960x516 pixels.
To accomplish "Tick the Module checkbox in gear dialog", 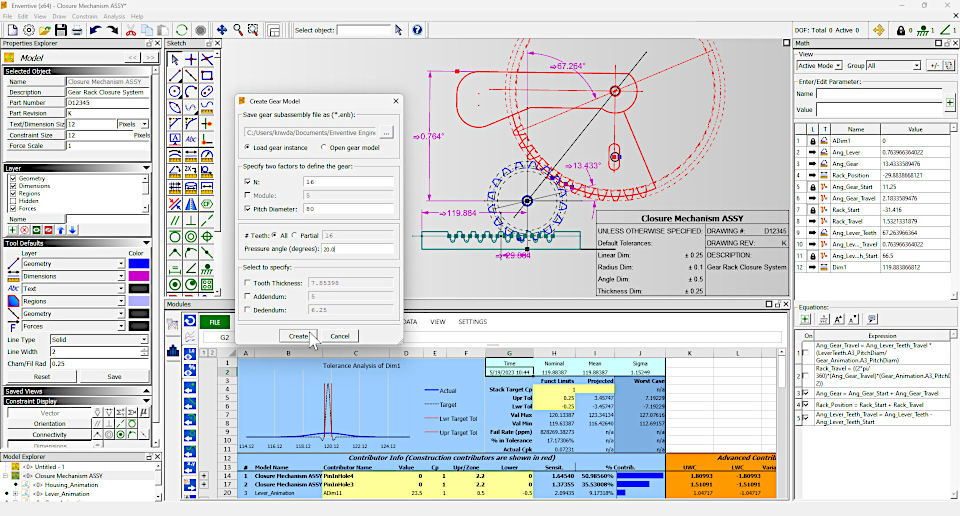I will click(x=247, y=195).
